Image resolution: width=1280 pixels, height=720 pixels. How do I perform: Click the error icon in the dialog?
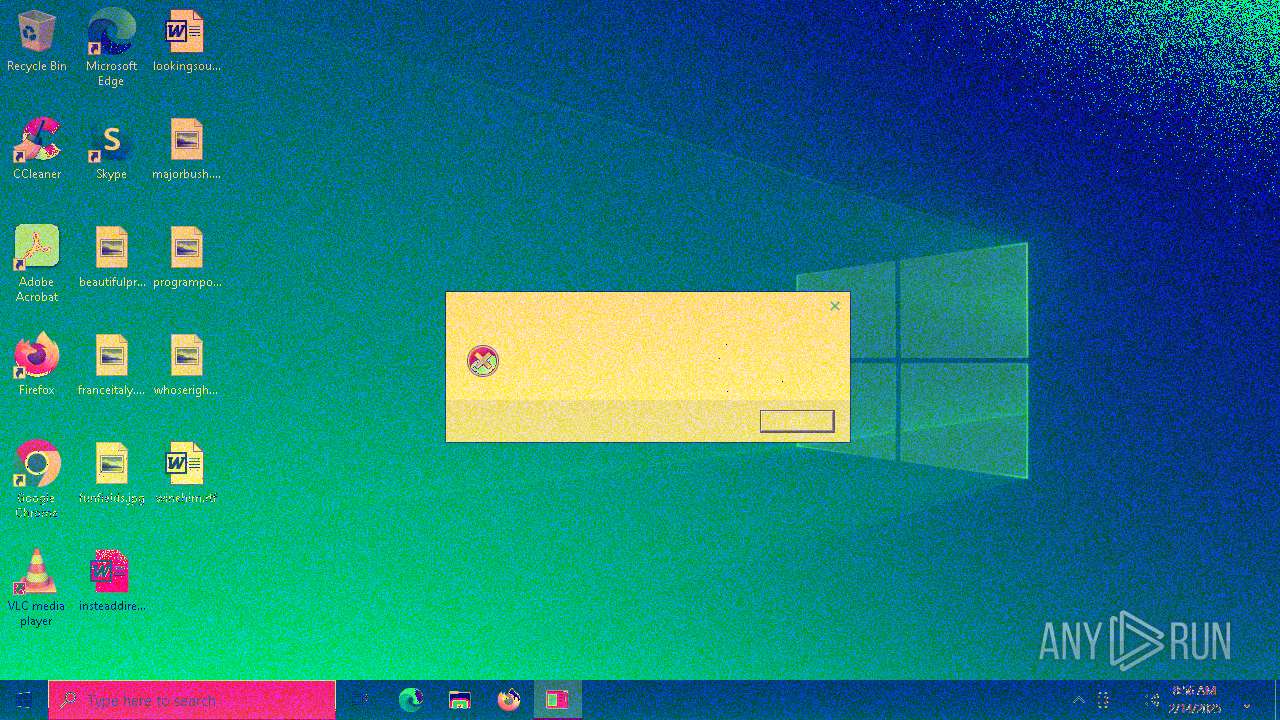483,361
